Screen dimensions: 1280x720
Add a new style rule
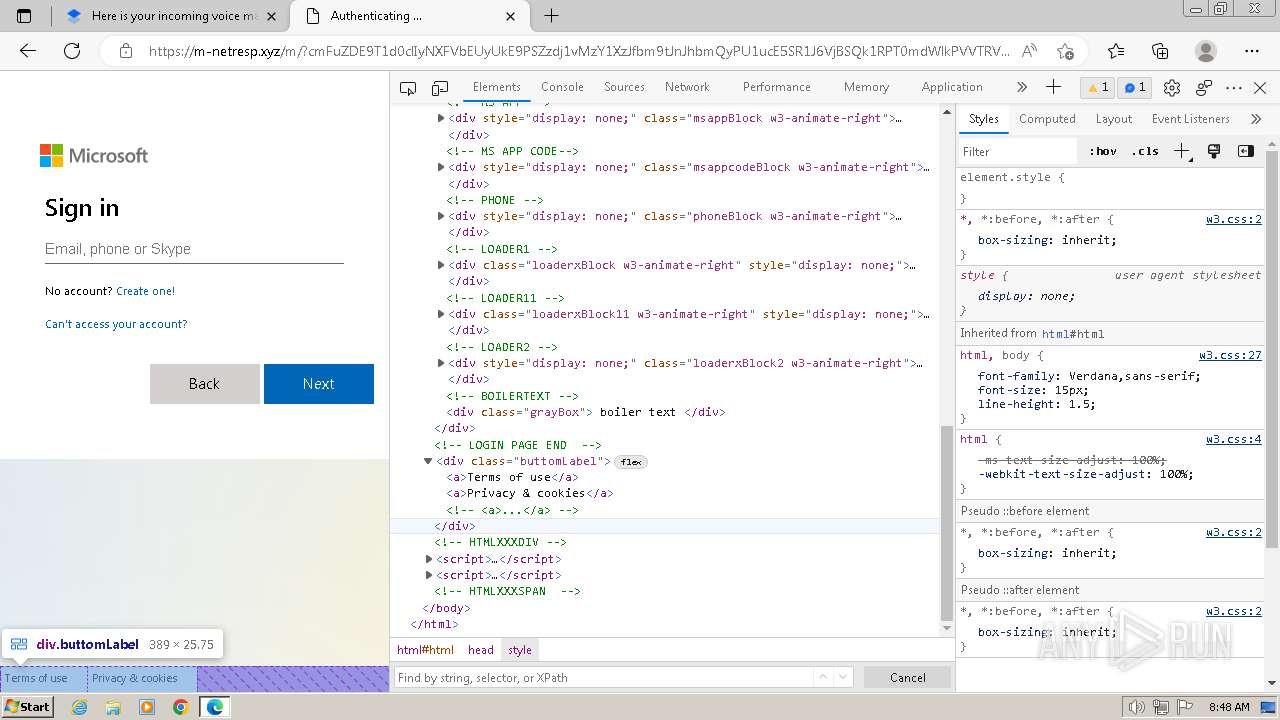[1182, 151]
